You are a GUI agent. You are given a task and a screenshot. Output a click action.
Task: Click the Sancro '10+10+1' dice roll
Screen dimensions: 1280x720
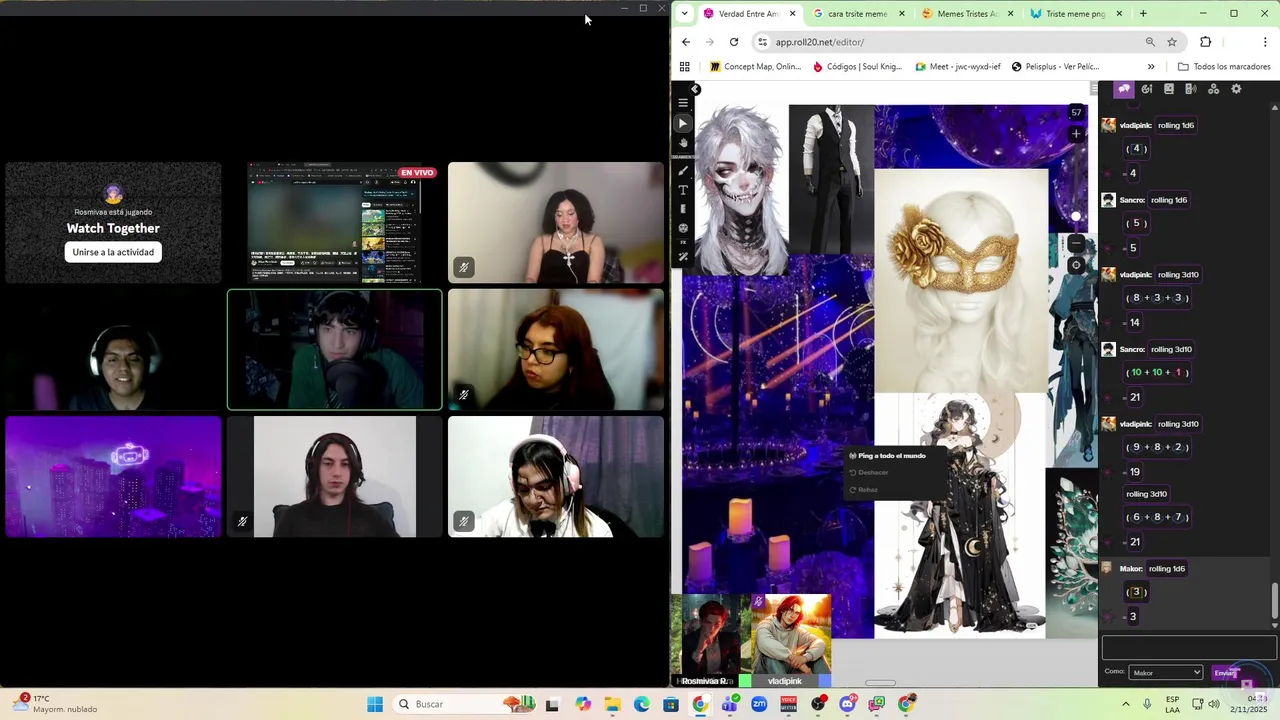tap(1157, 372)
